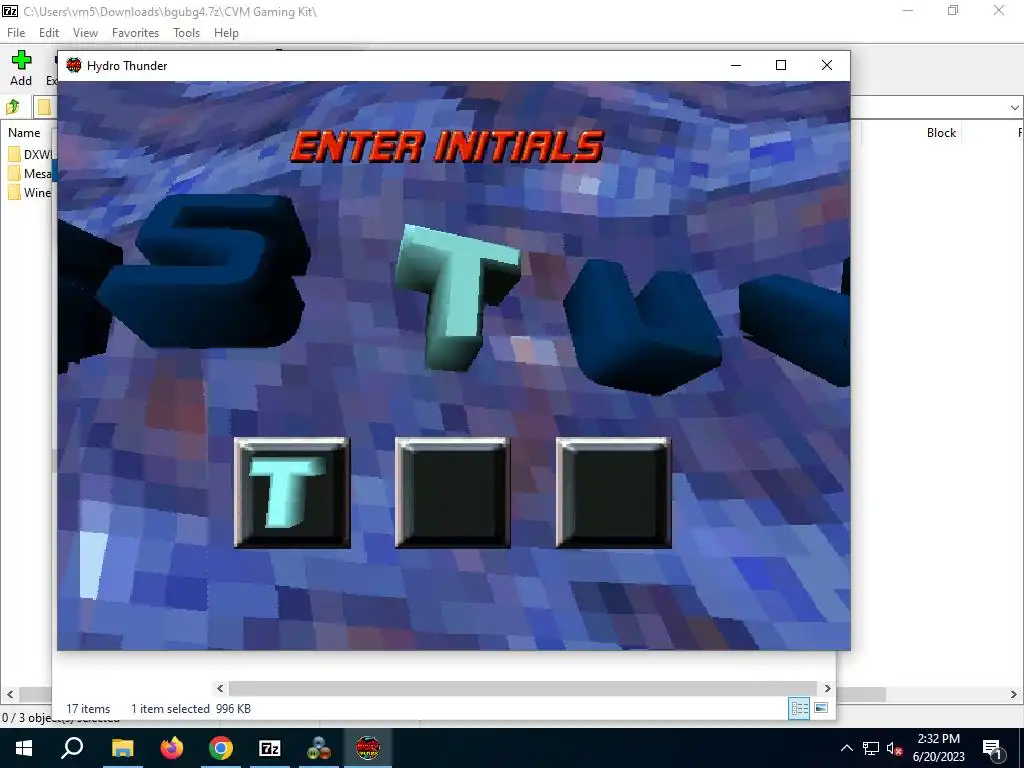Maximize the Hydro Thunder window

pos(780,65)
